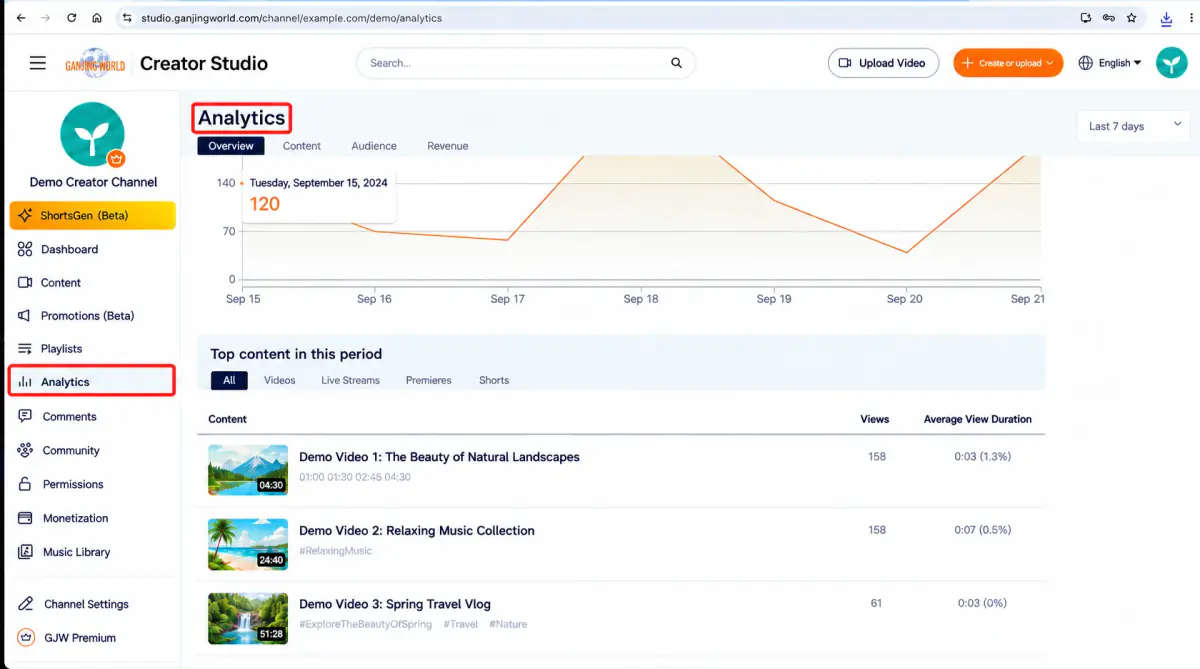Click the search magnifier icon
Screen dimensions: 1200x669
point(677,63)
